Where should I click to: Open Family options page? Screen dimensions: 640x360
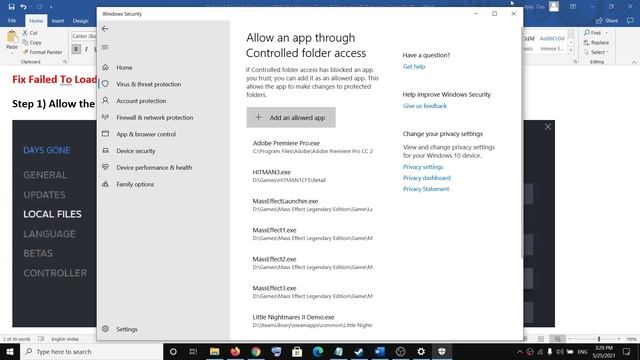(135, 184)
